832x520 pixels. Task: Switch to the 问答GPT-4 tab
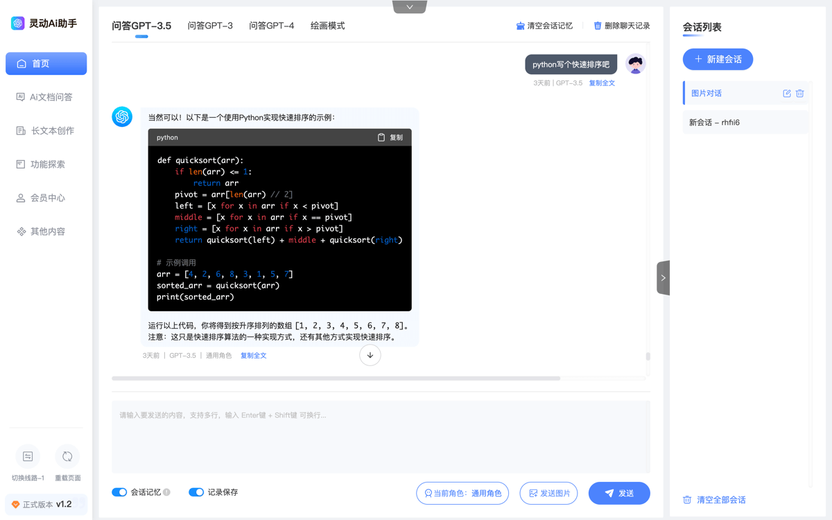pyautogui.click(x=272, y=25)
